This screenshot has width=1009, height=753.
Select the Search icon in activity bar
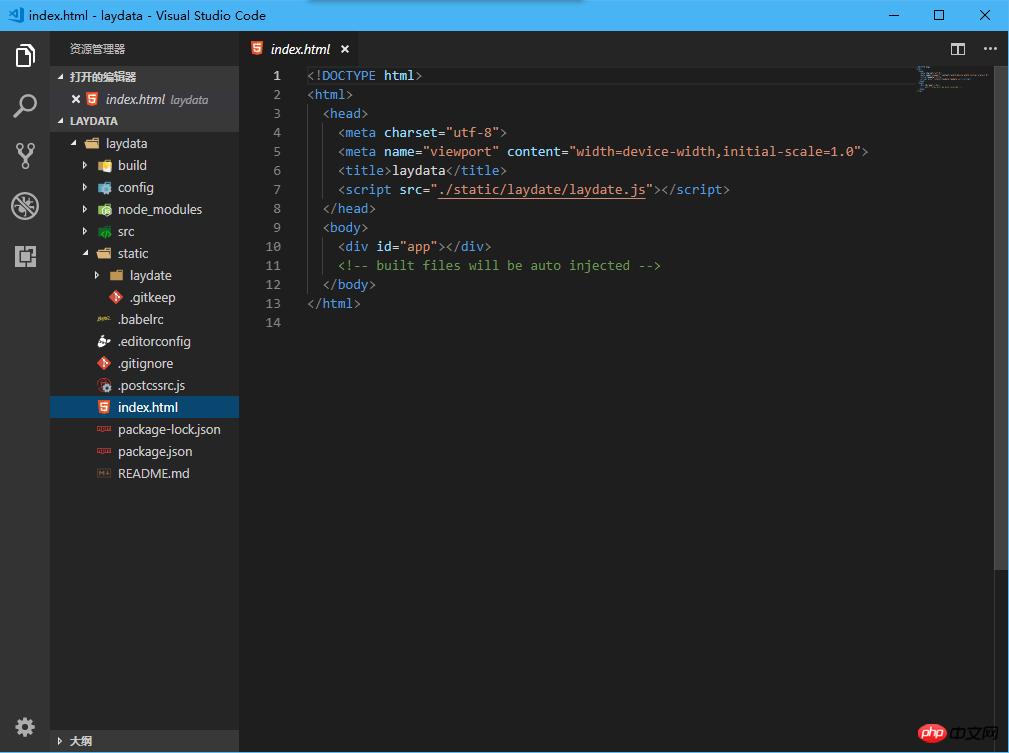[x=25, y=106]
